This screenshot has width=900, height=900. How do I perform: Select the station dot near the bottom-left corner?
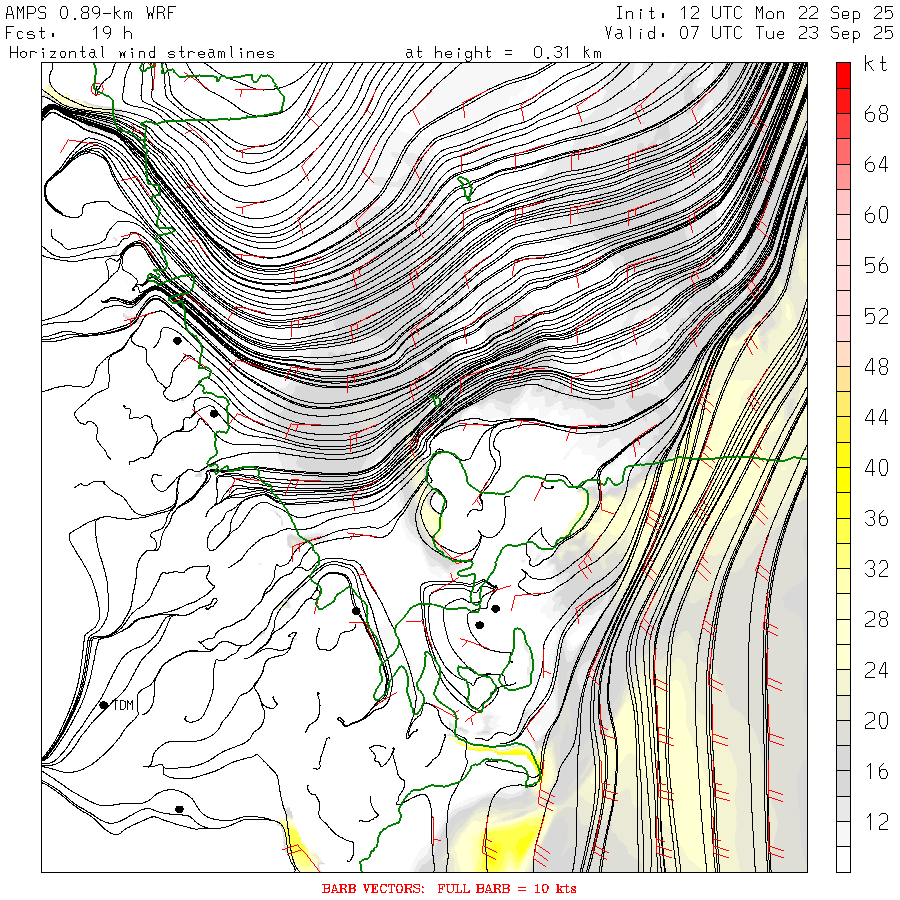coord(179,808)
